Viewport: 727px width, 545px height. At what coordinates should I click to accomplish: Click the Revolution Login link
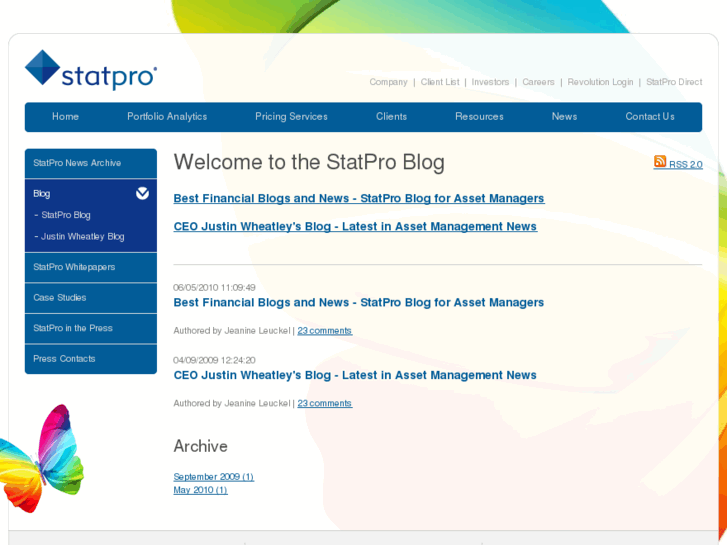600,82
